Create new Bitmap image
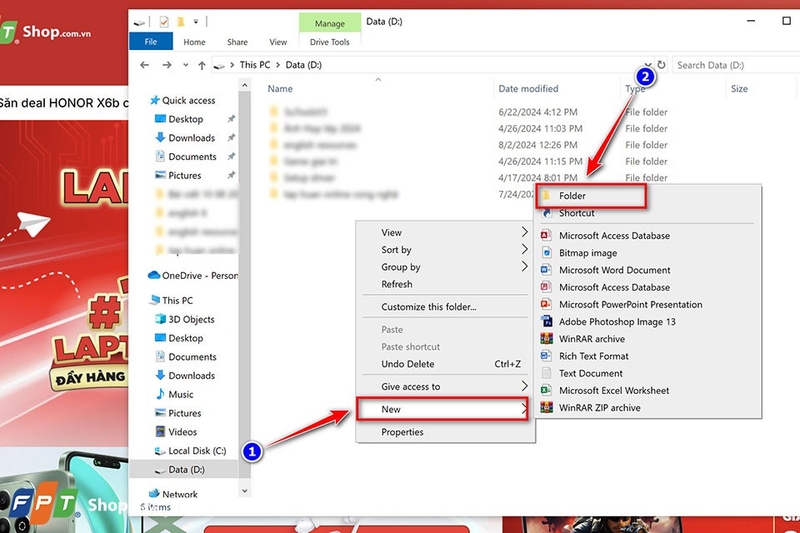Viewport: 800px width, 533px height. [x=648, y=253]
